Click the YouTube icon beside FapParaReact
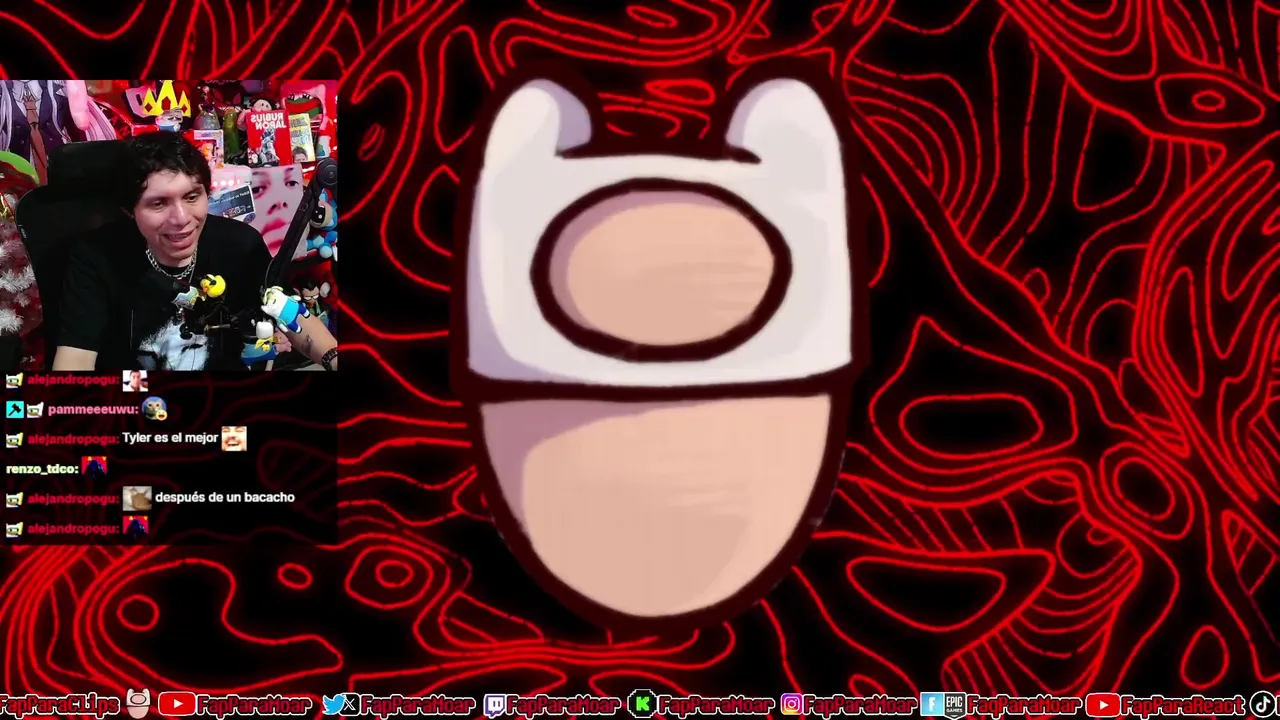Screen dimensions: 1280x720 pos(1102,705)
